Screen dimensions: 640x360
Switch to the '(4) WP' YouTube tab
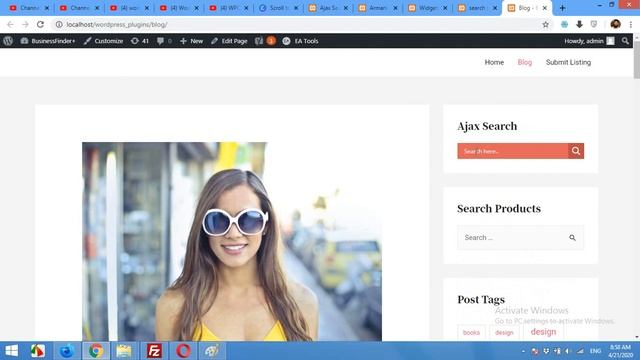(229, 8)
